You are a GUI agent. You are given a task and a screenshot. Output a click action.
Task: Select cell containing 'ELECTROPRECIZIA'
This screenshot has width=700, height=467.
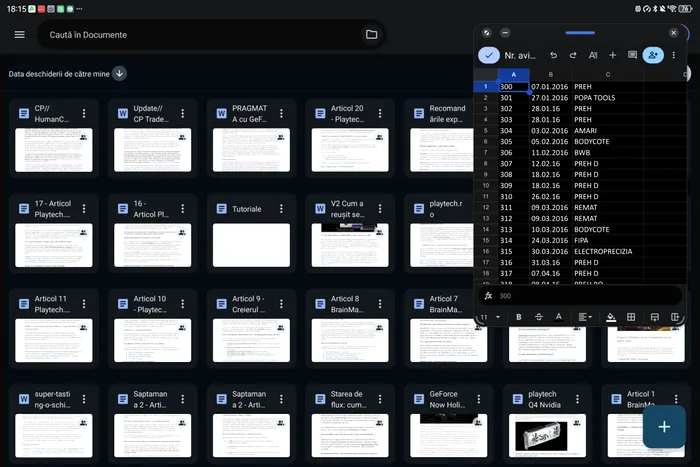tap(608, 251)
